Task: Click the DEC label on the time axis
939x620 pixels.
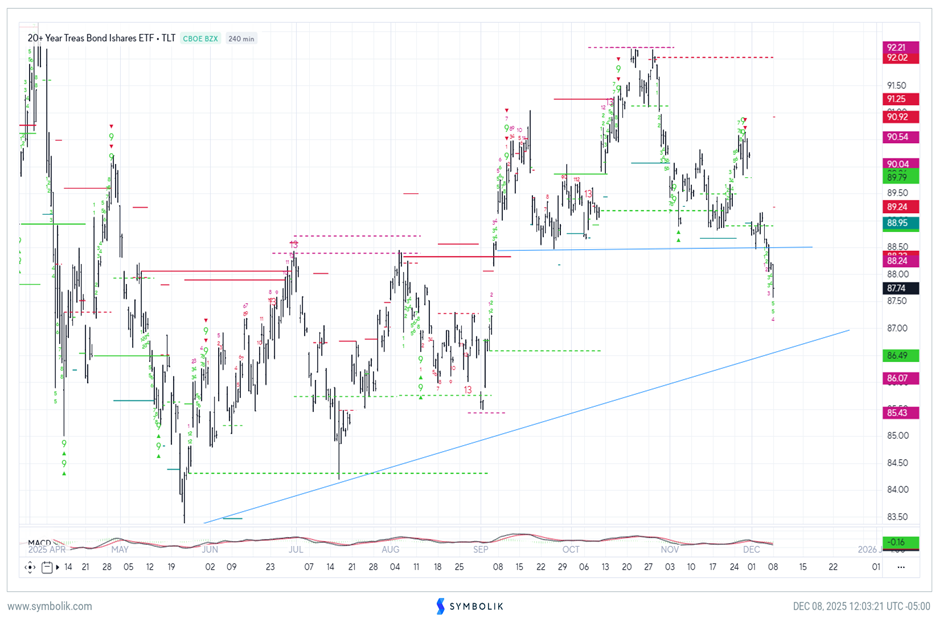Action: (x=751, y=550)
